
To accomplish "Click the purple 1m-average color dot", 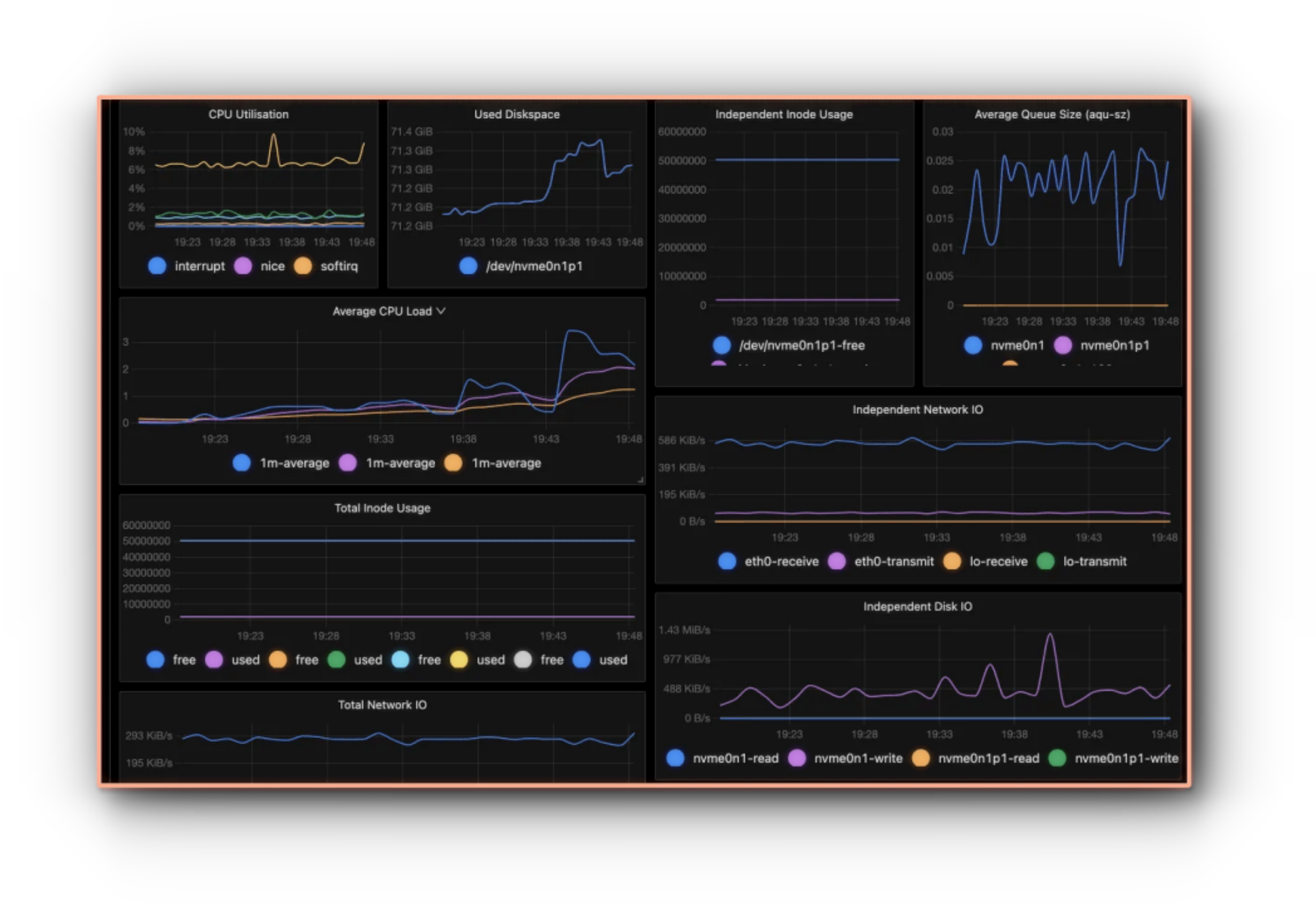I will [348, 463].
